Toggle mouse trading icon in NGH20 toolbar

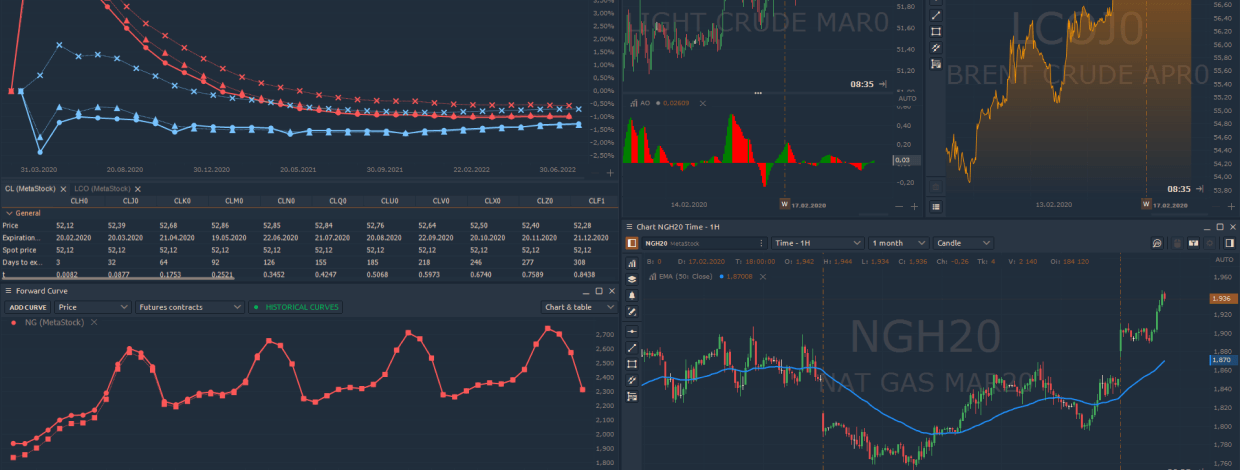click(1177, 243)
